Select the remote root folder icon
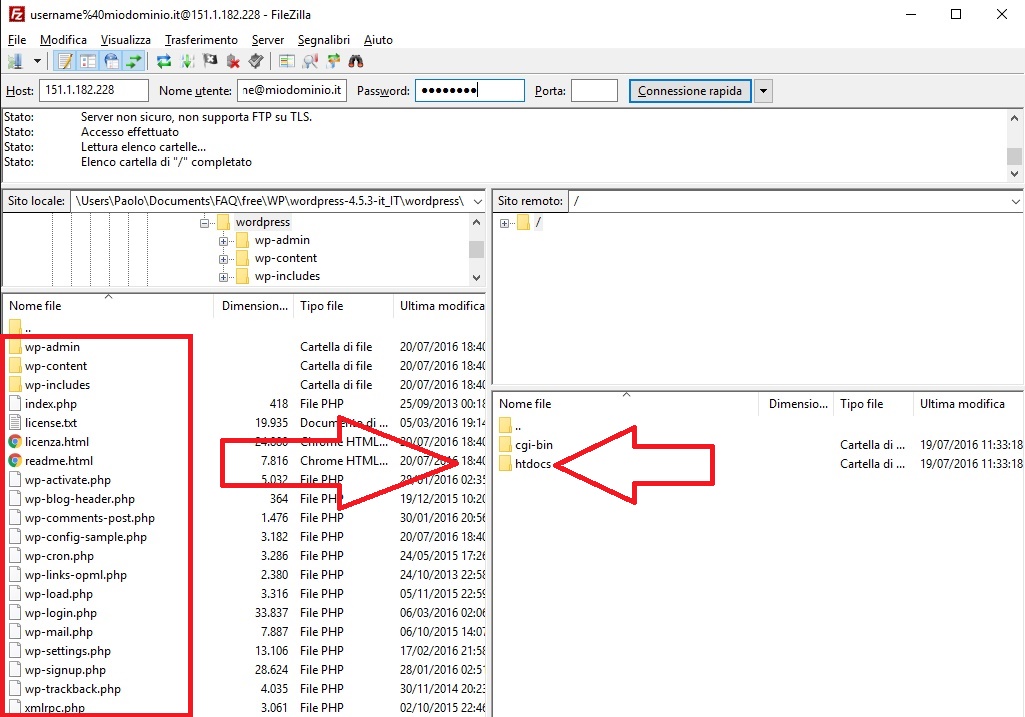 pos(523,222)
